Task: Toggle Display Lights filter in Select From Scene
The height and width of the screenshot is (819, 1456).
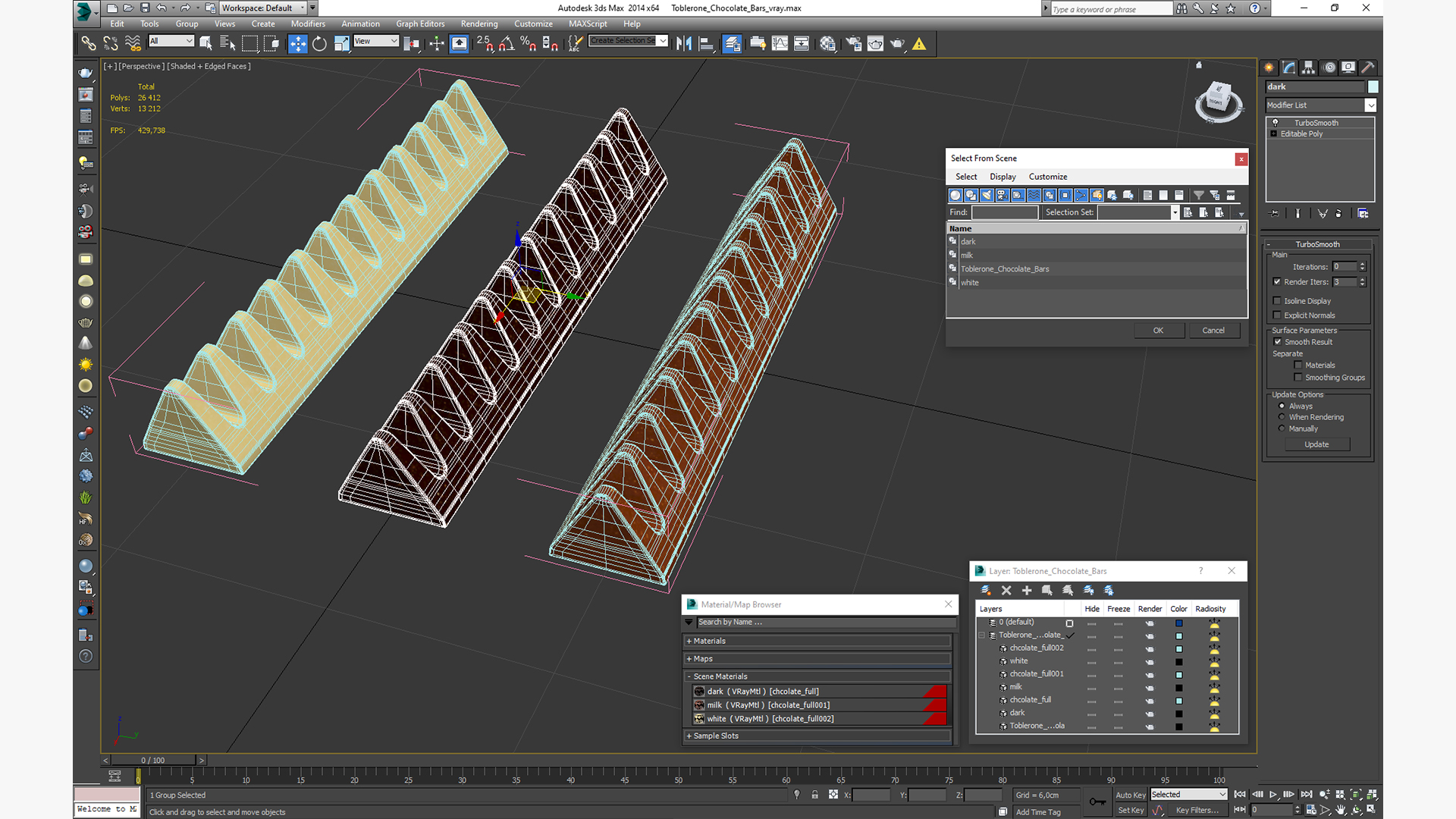Action: [987, 195]
